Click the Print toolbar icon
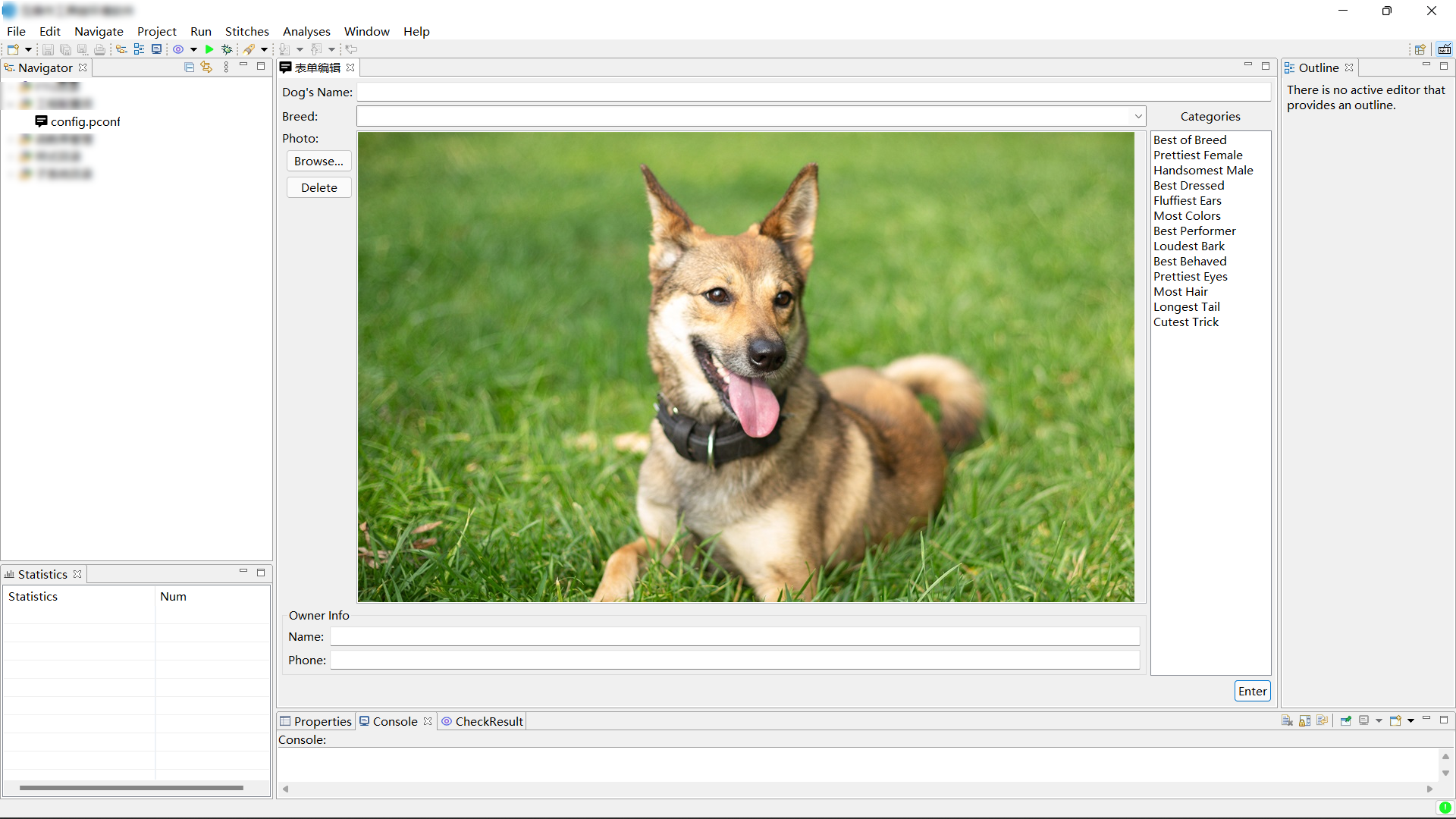 [x=99, y=49]
